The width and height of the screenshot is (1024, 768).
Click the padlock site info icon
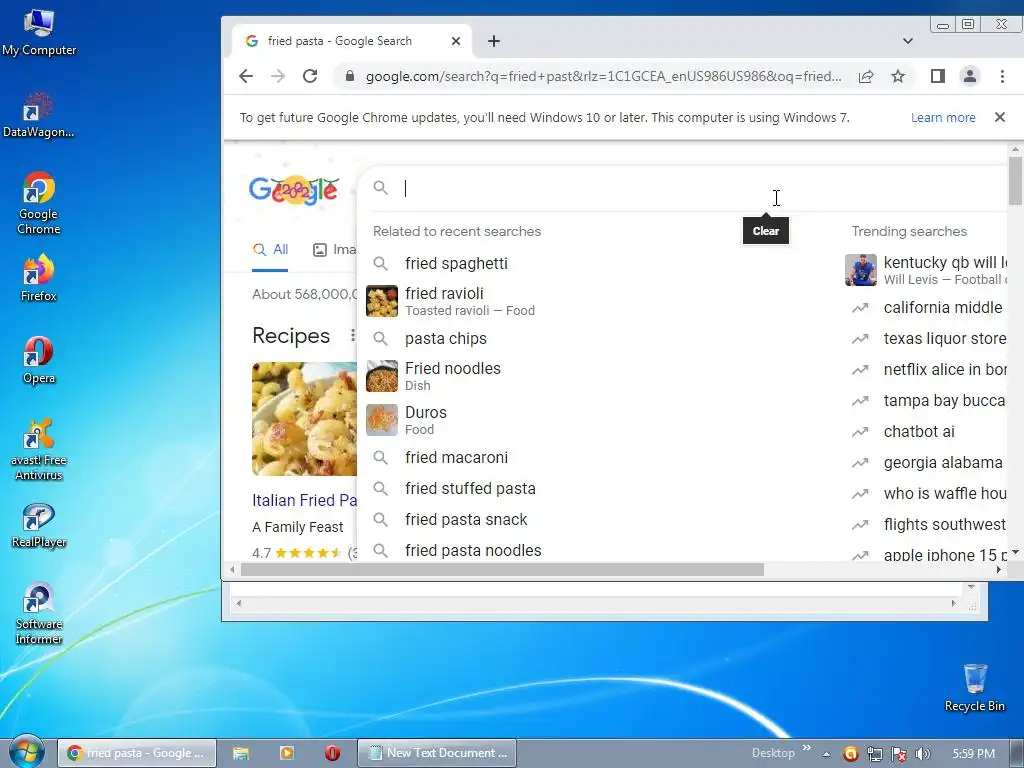(350, 76)
